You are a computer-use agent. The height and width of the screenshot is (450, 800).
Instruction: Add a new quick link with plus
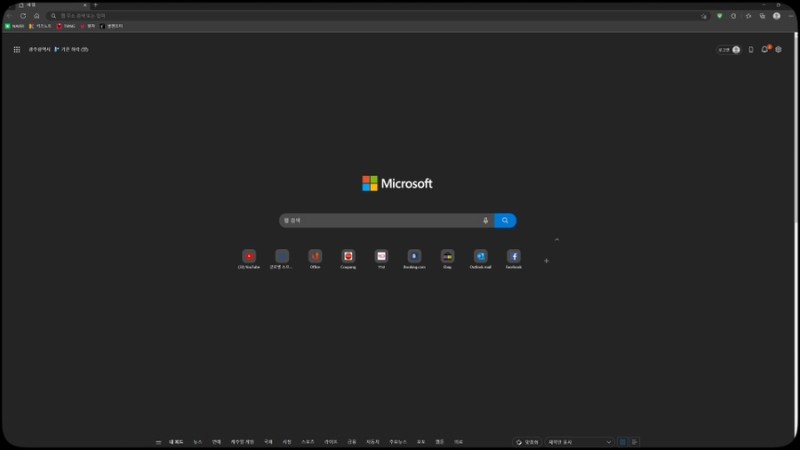click(546, 261)
